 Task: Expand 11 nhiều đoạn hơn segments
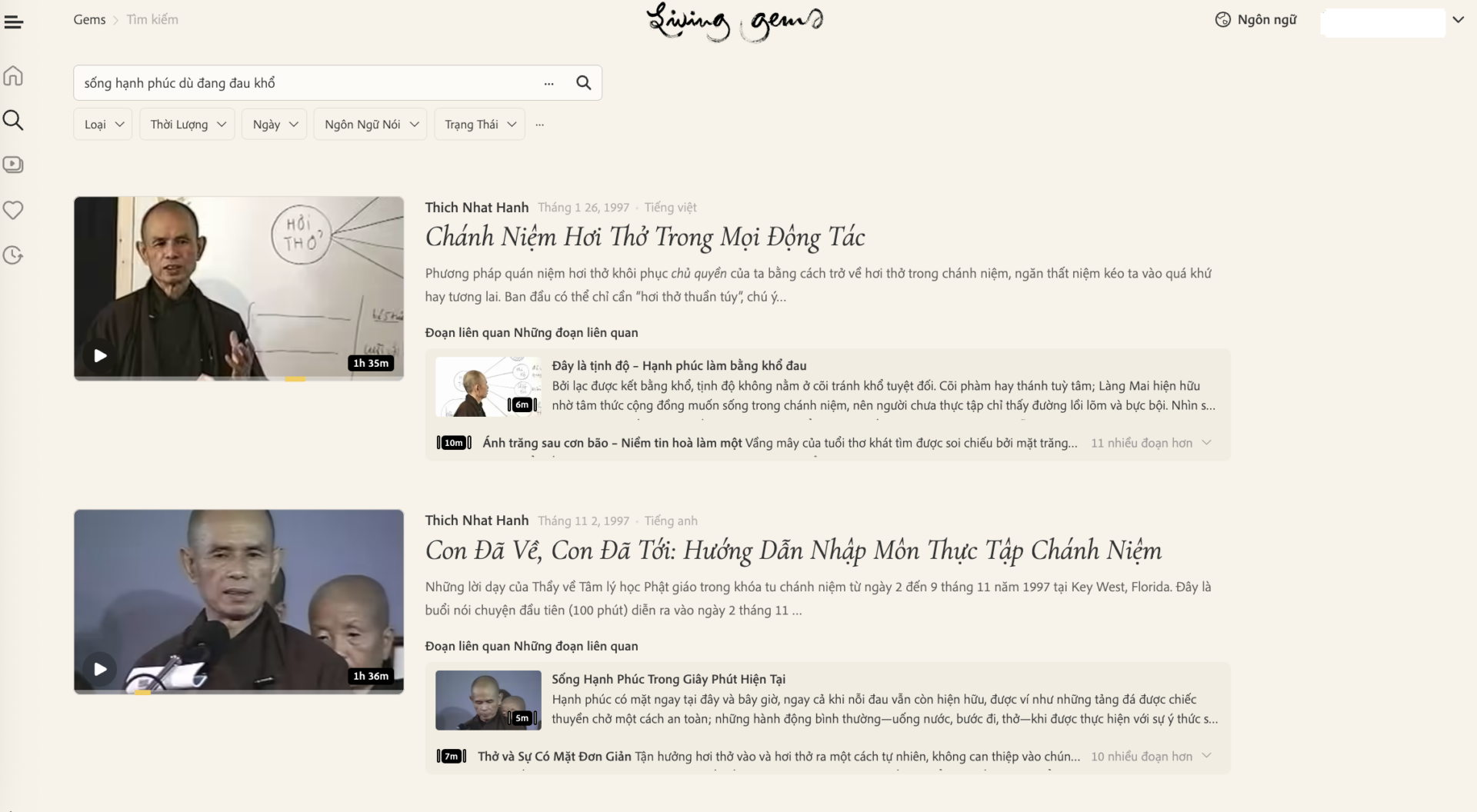click(x=1150, y=443)
